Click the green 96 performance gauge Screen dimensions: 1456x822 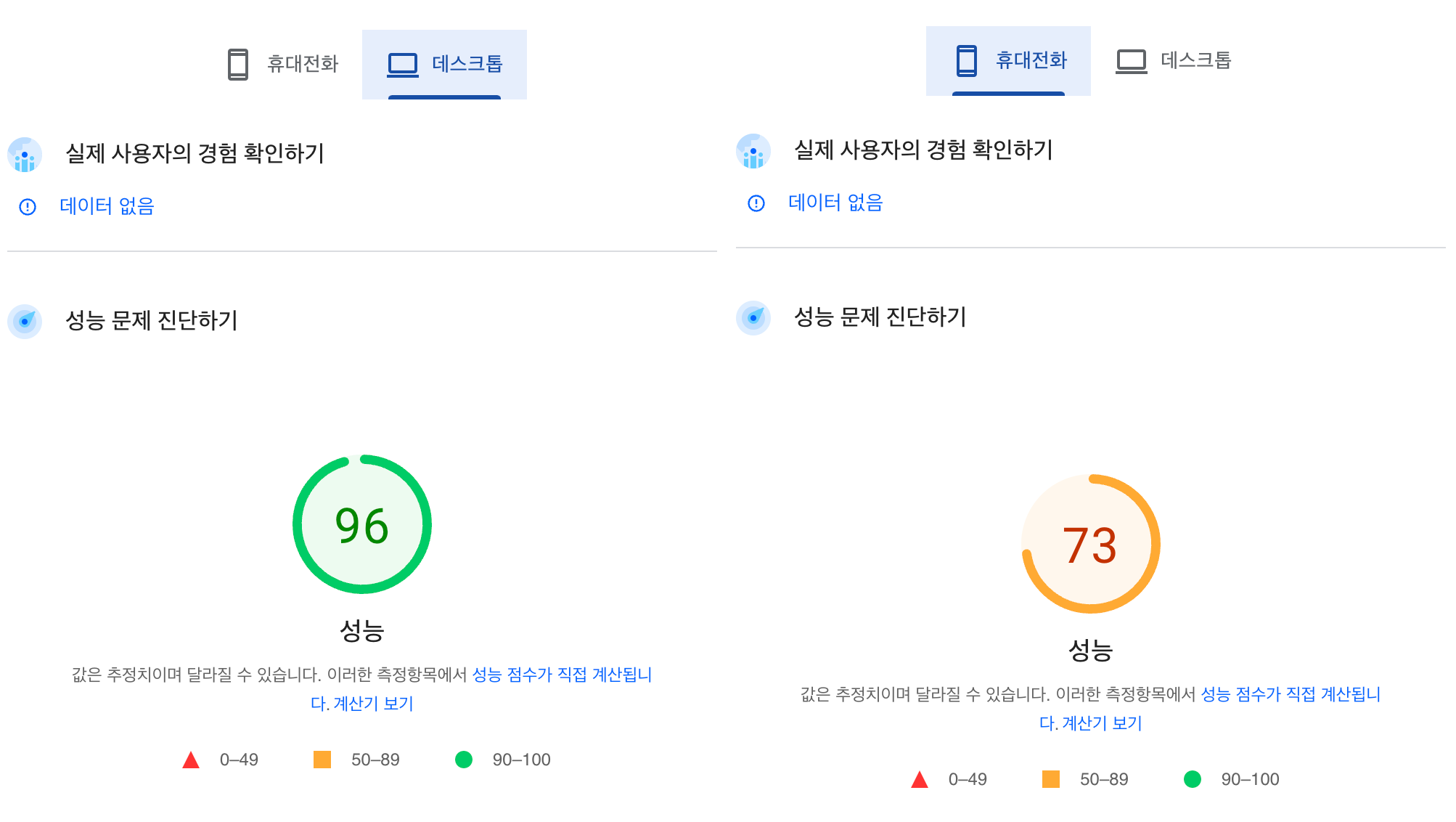(x=361, y=524)
